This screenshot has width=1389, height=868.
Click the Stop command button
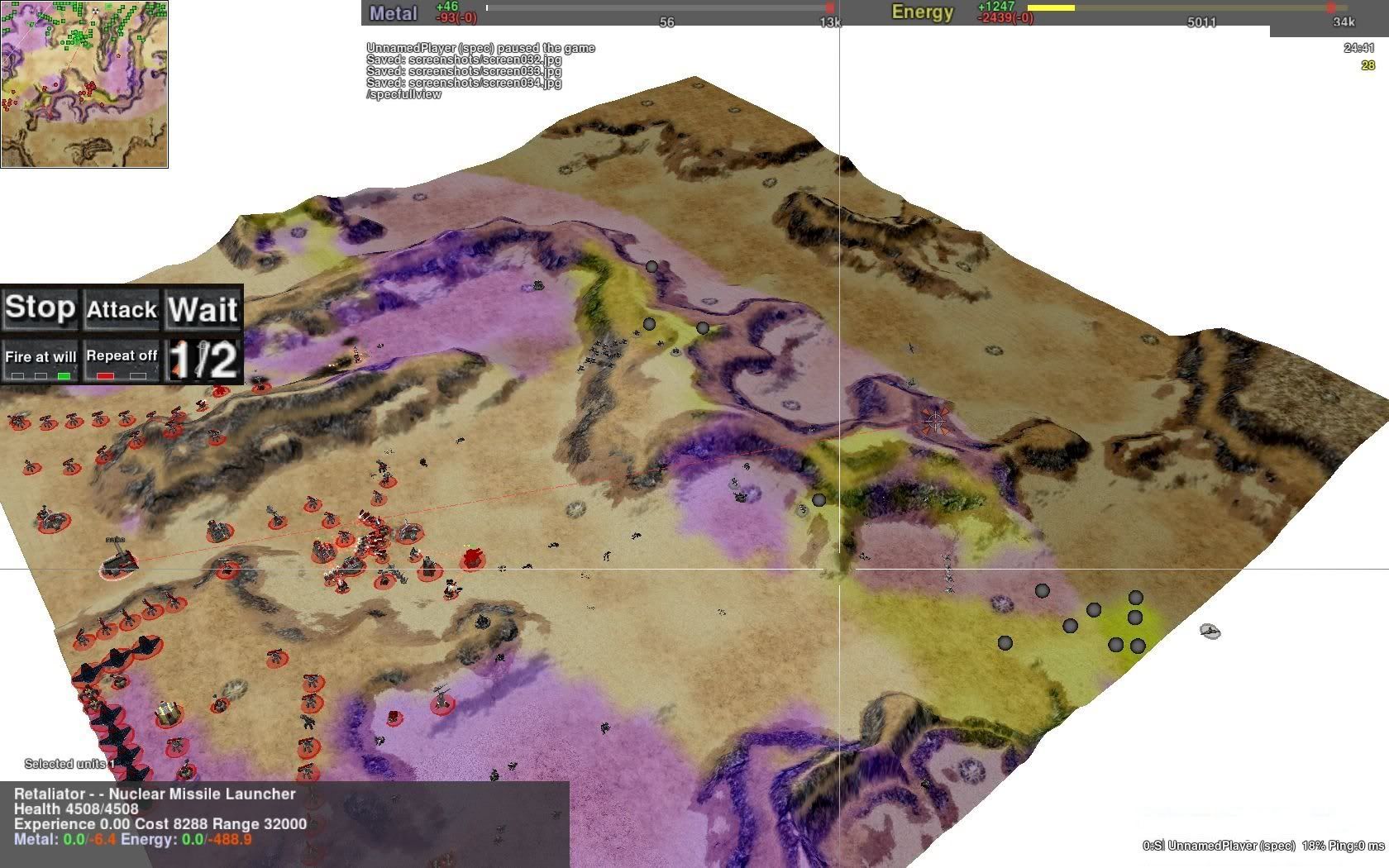coord(40,308)
